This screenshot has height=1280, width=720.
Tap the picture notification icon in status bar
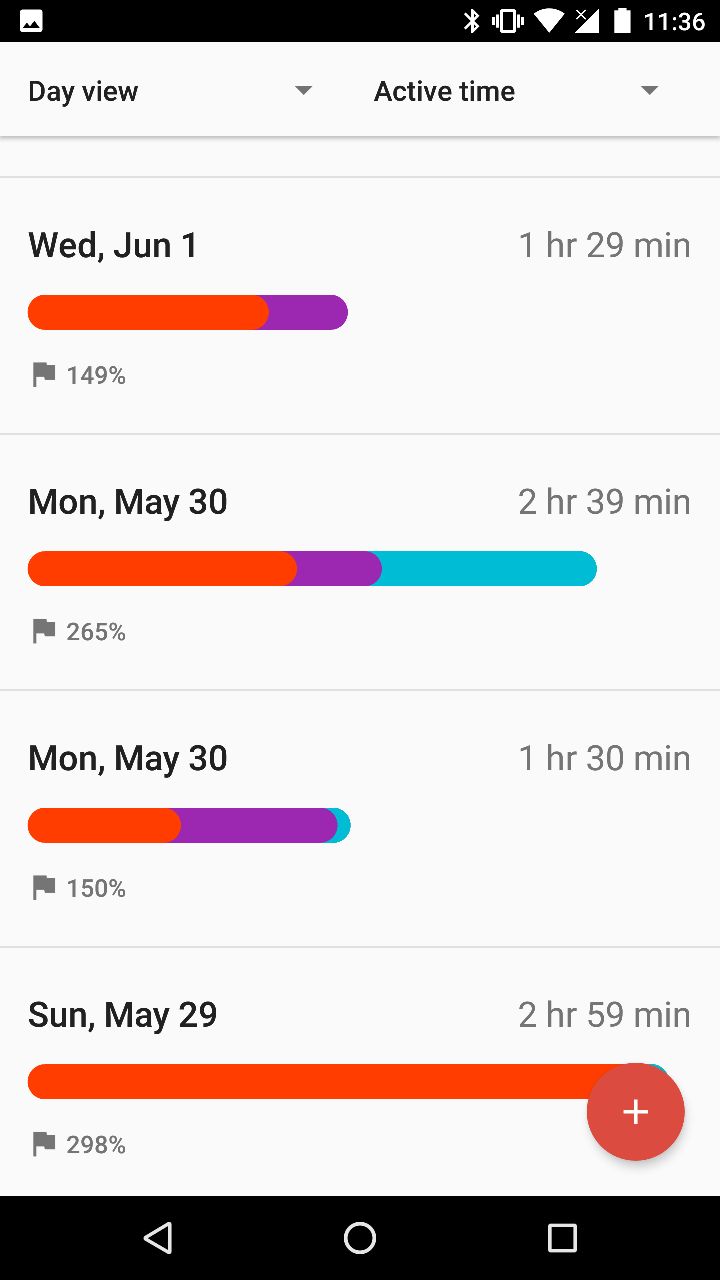[x=31, y=21]
